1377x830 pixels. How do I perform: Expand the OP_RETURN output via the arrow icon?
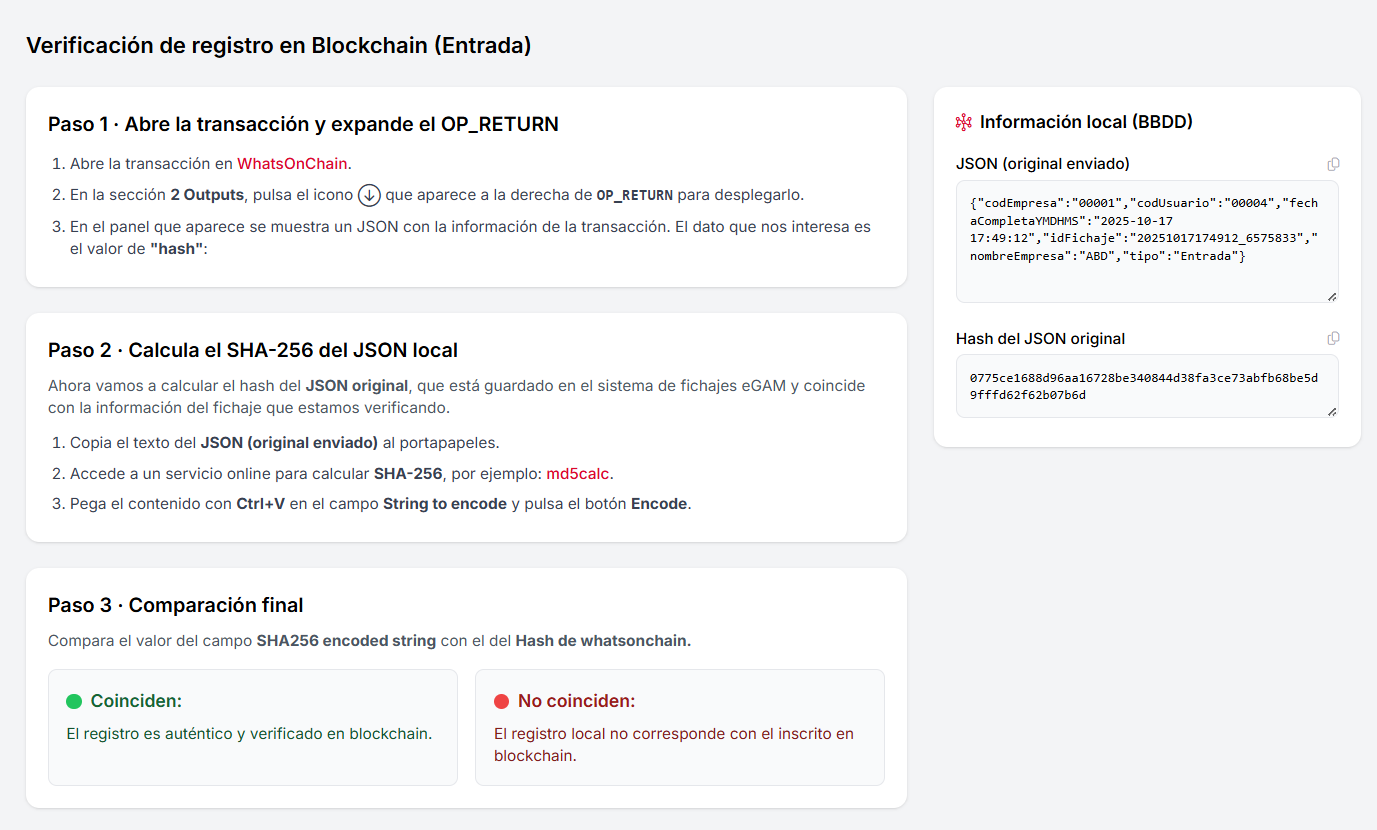(368, 195)
